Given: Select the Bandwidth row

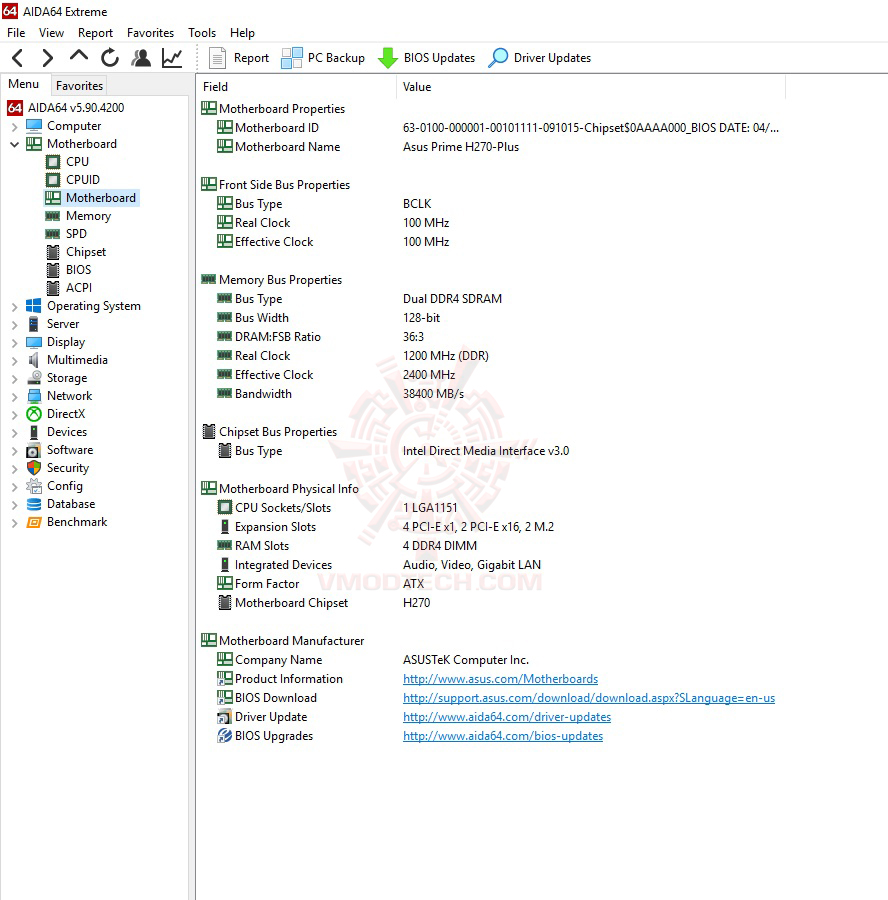Looking at the screenshot, I should (x=494, y=394).
